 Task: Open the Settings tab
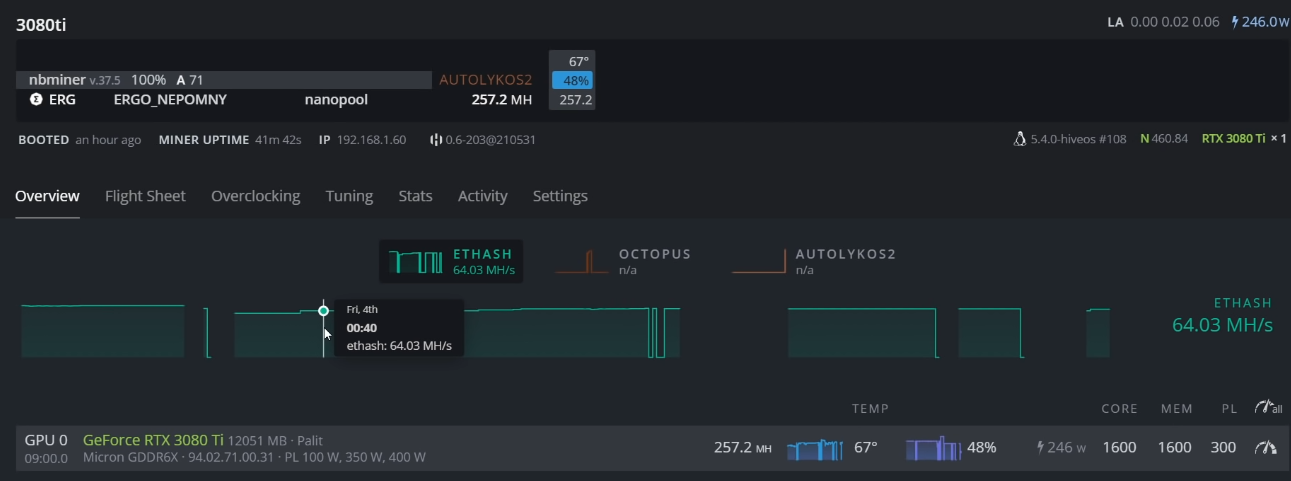pyautogui.click(x=560, y=196)
